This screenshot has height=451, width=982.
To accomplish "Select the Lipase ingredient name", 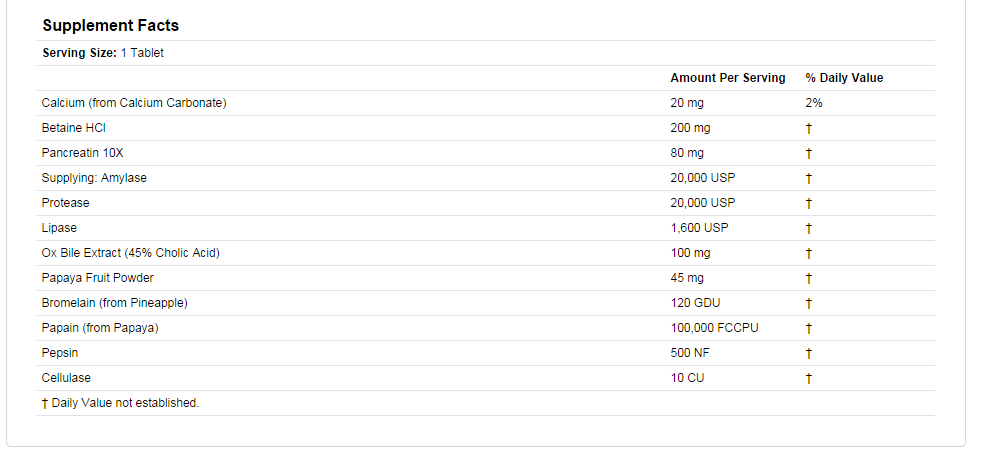I will point(59,228).
